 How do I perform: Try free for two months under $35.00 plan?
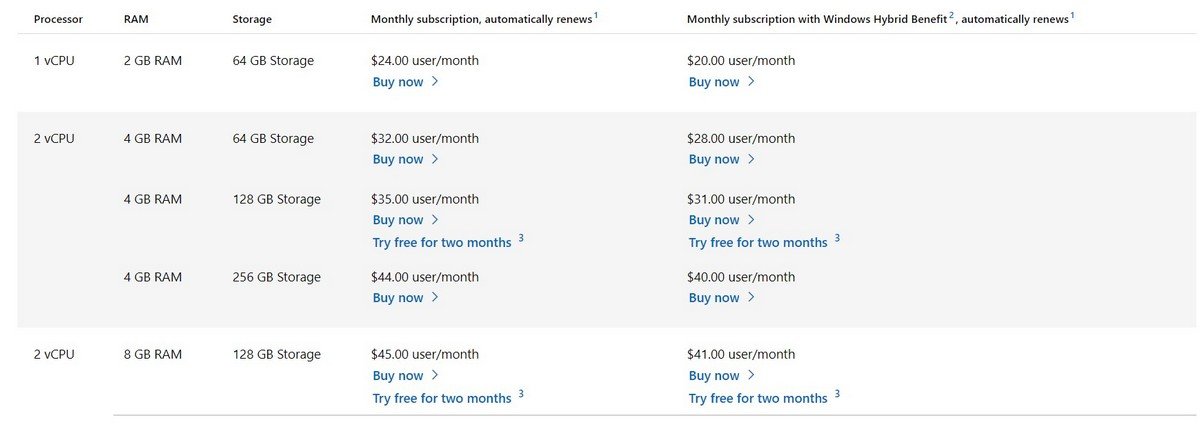442,243
